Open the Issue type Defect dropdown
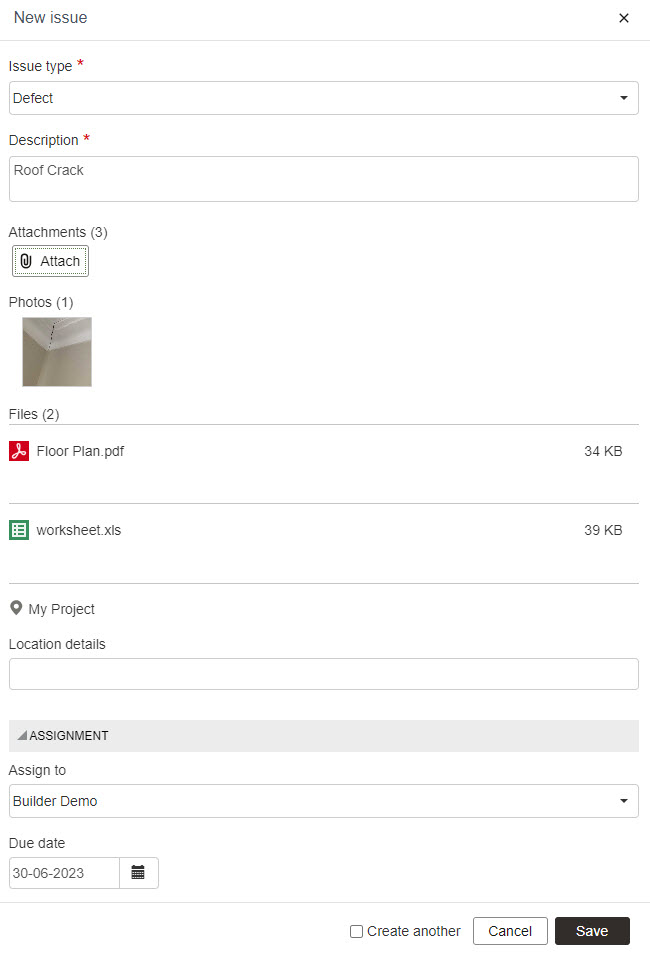This screenshot has width=650, height=958. click(324, 98)
